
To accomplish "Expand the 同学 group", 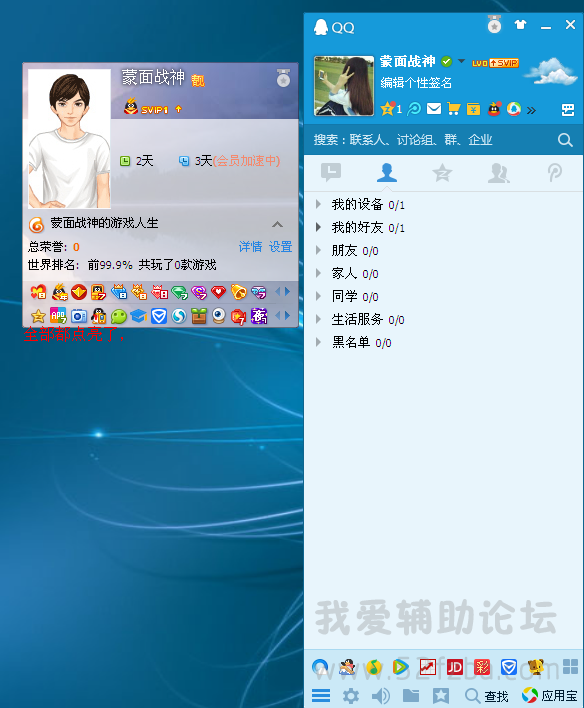I will click(x=318, y=296).
